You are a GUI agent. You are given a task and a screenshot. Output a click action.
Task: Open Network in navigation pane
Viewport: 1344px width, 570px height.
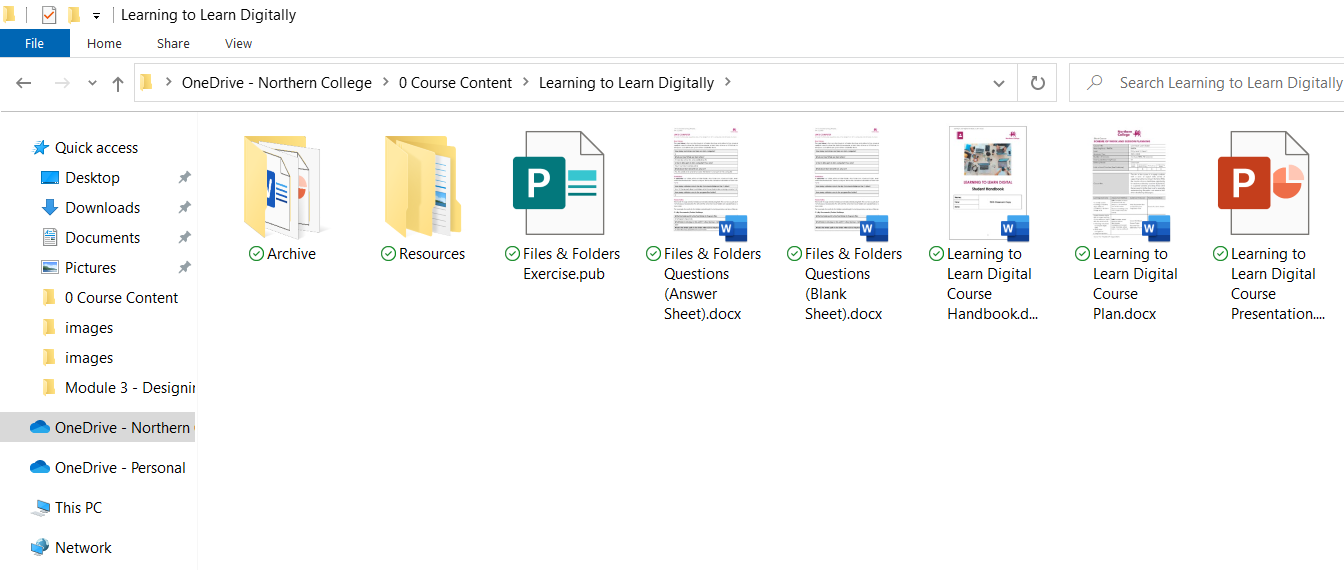(83, 547)
